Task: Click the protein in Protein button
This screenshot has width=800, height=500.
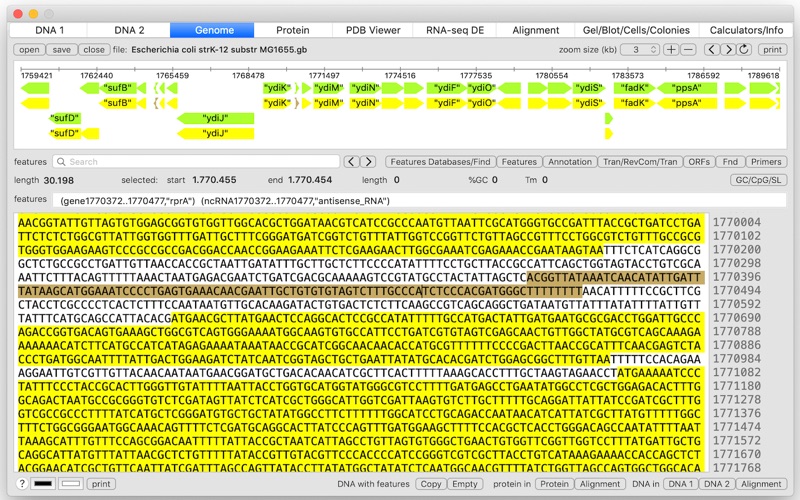Action: click(x=554, y=484)
